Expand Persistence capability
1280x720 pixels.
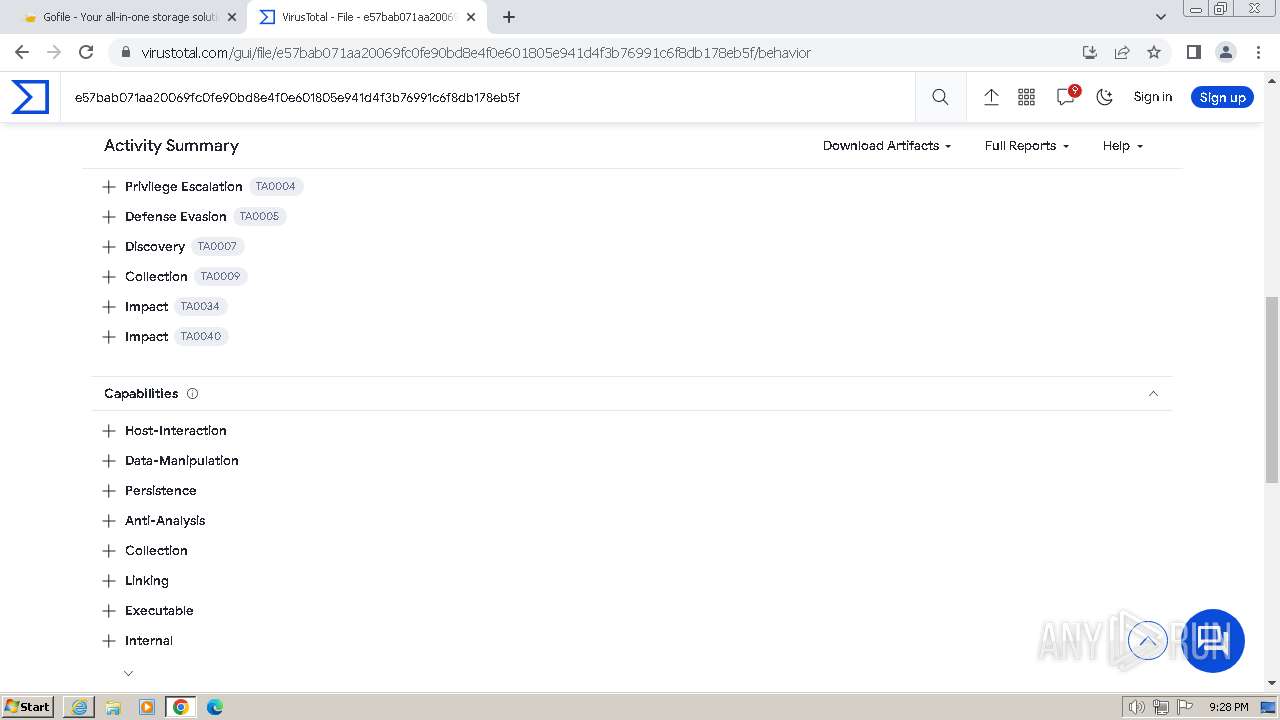click(x=109, y=491)
